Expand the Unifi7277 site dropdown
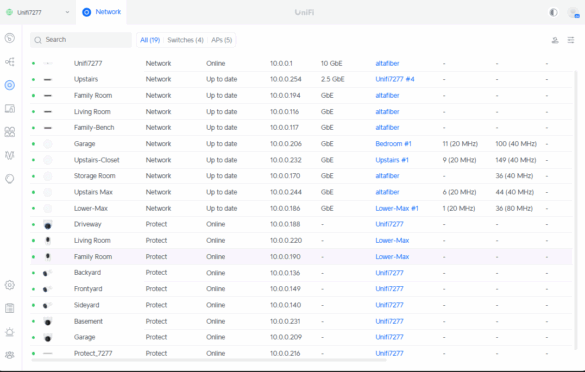Screen dimensions: 585x372 pos(38,12)
